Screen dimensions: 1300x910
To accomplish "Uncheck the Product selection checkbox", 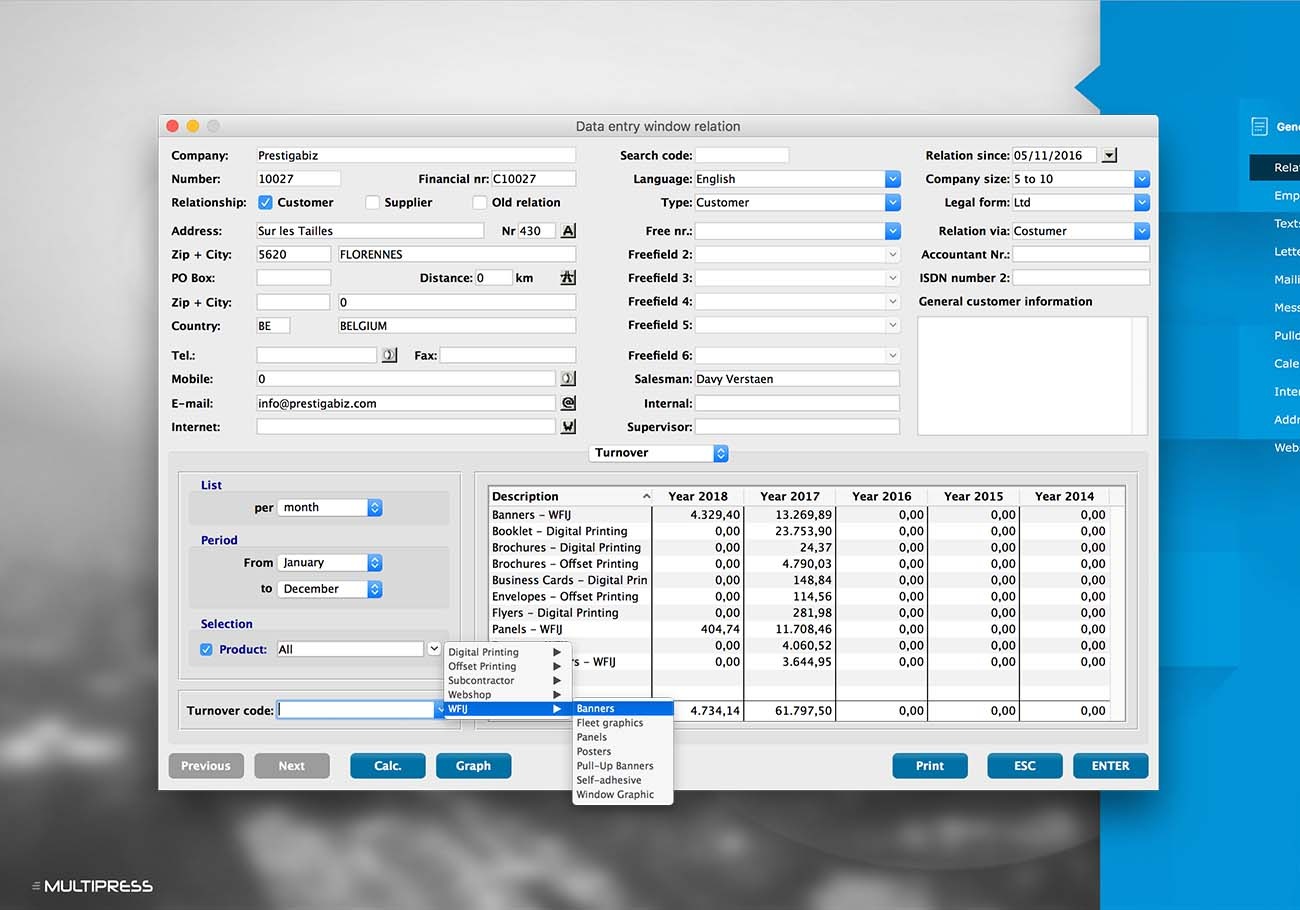I will click(x=206, y=649).
